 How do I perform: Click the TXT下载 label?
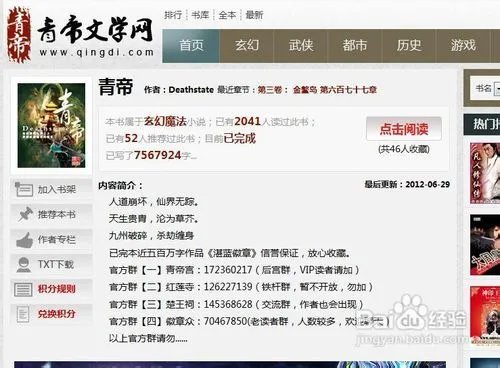(55, 265)
